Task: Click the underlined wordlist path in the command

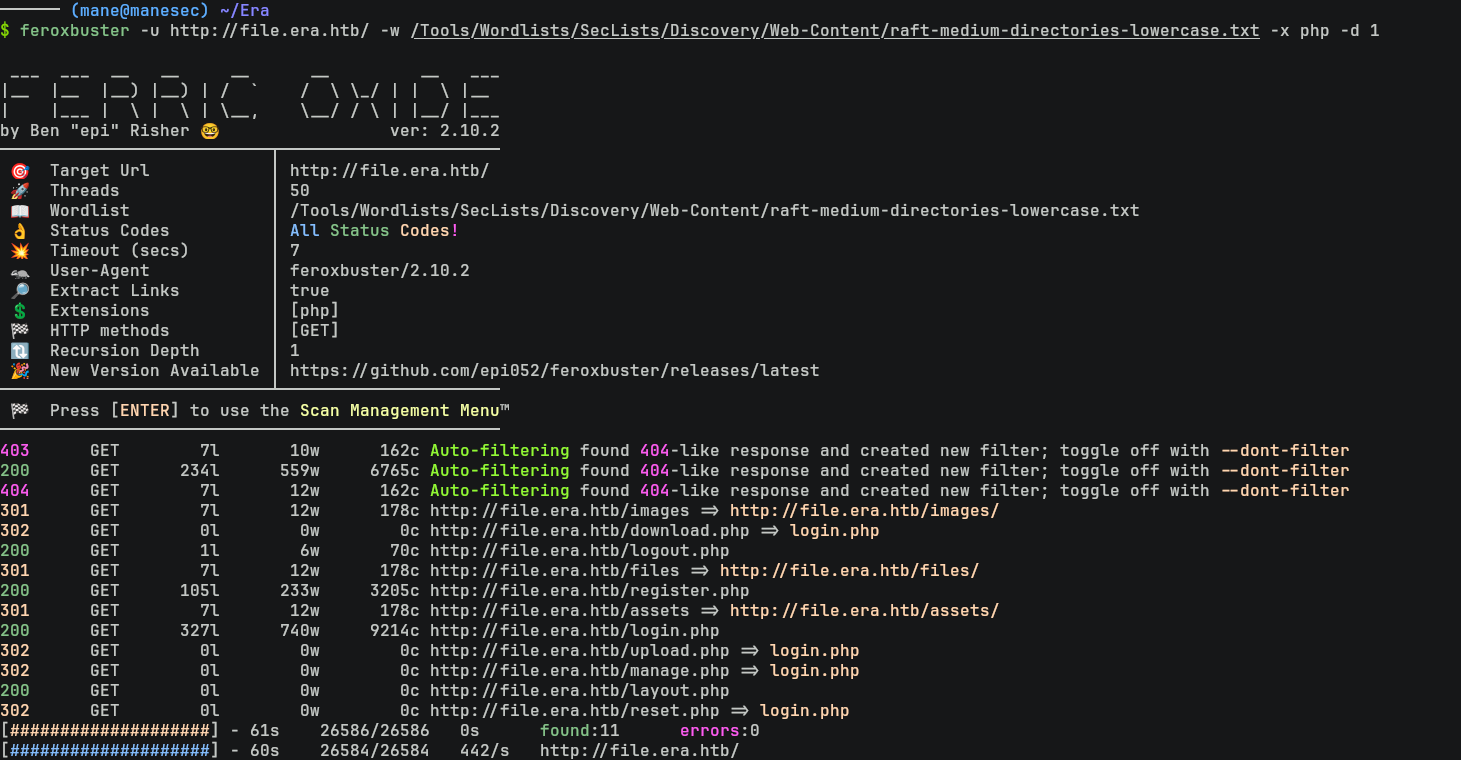Action: tap(834, 31)
